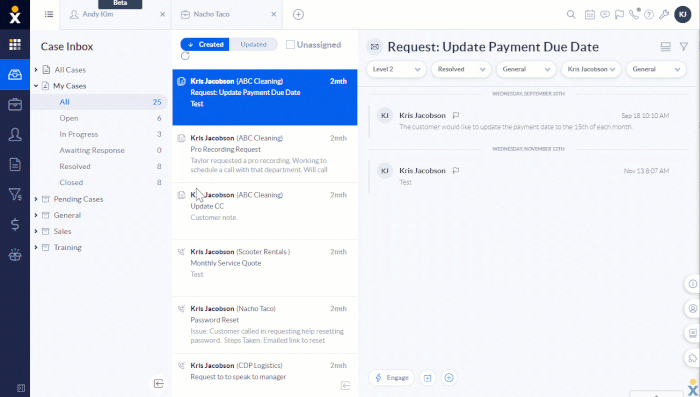Select the Created sort toggle
Screen dimensions: 700x397
(x=205, y=44)
